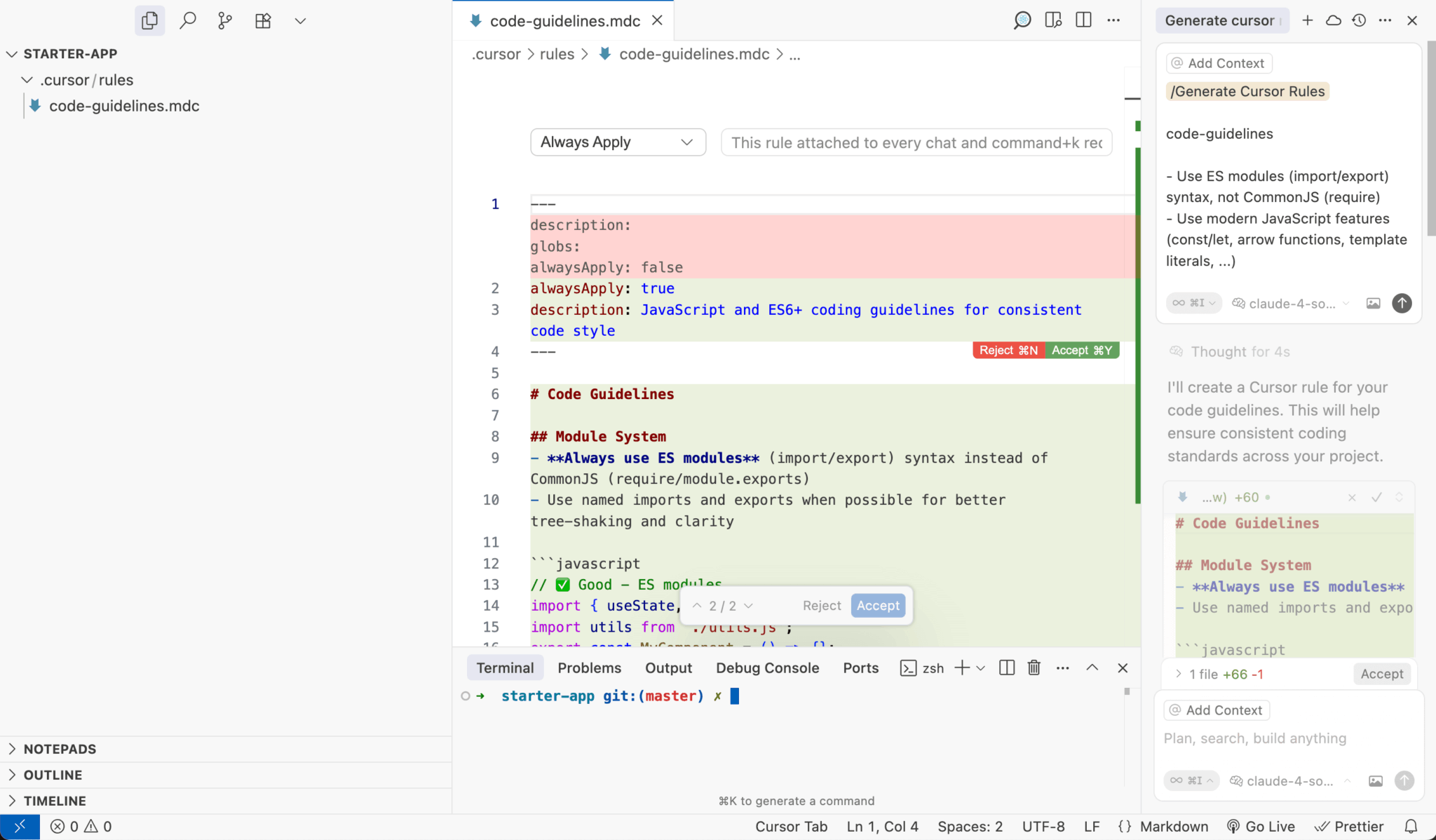The width and height of the screenshot is (1436, 840).
Task: Click the chat bubble icon in editor toolbar
Action: (1022, 20)
